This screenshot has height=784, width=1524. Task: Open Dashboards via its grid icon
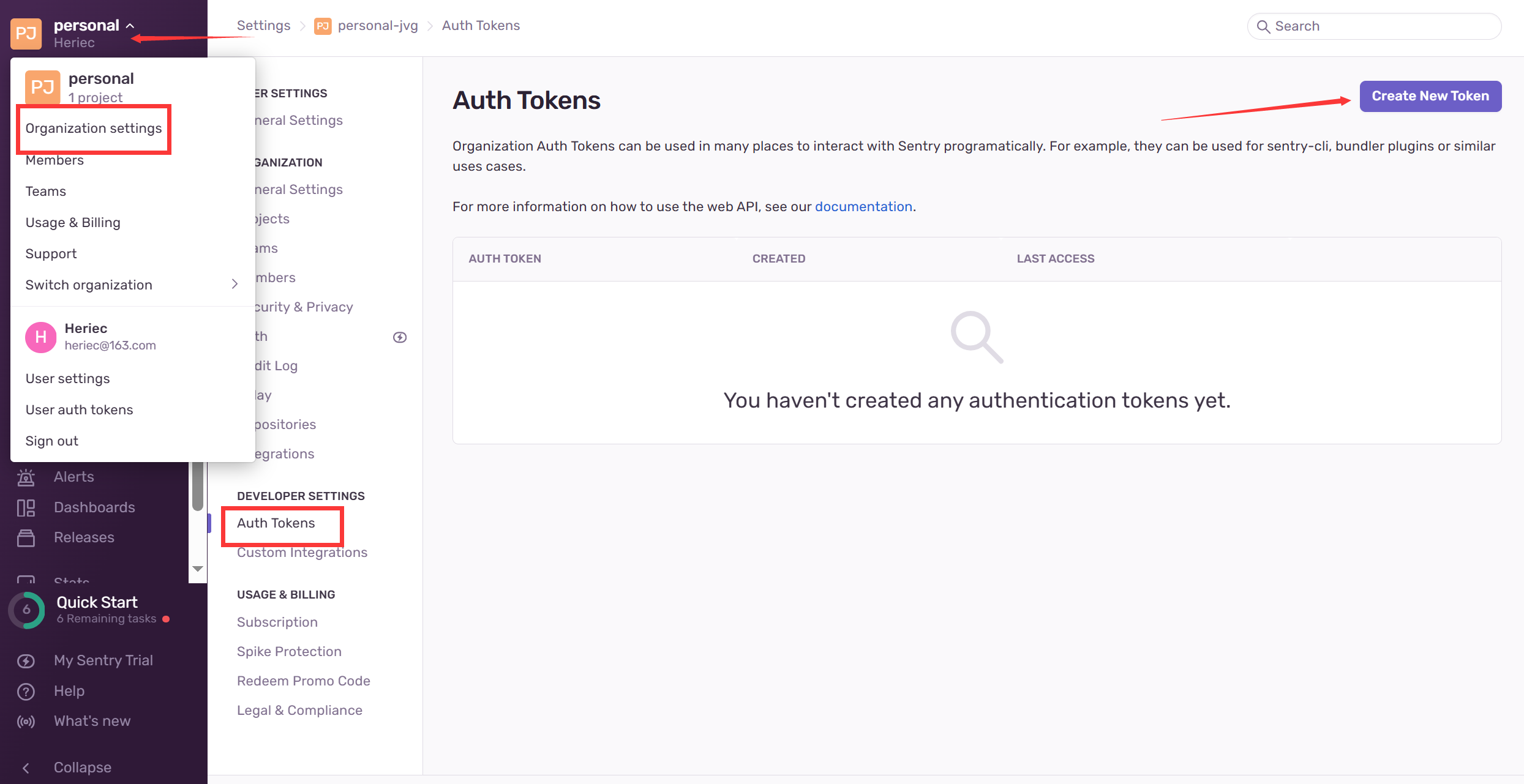(26, 507)
